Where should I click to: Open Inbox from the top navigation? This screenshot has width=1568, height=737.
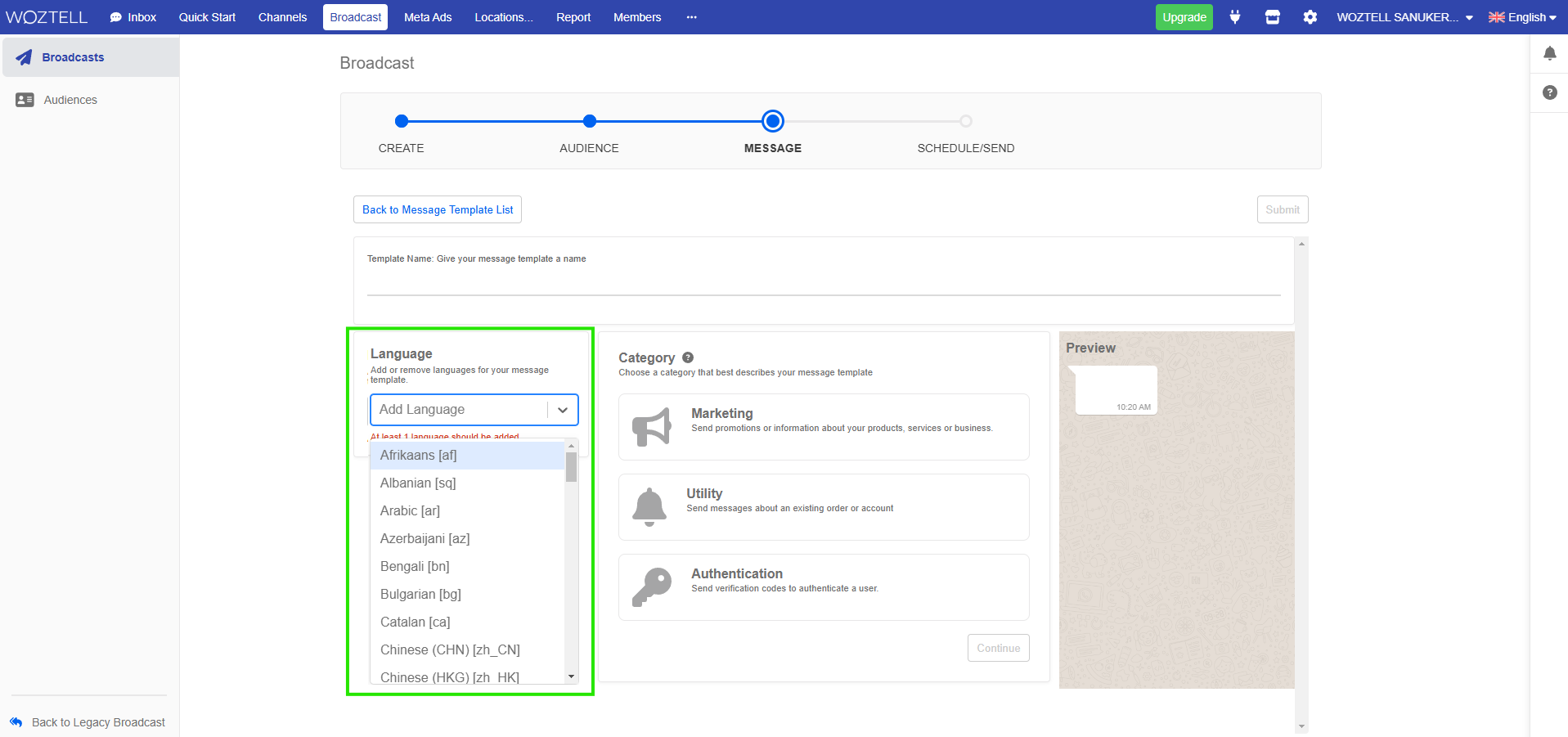(x=133, y=17)
